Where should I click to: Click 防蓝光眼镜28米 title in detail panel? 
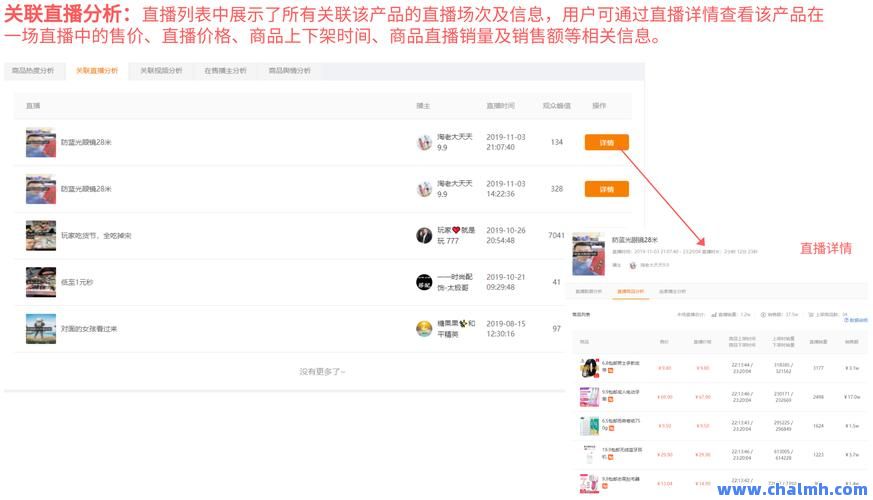[635, 240]
